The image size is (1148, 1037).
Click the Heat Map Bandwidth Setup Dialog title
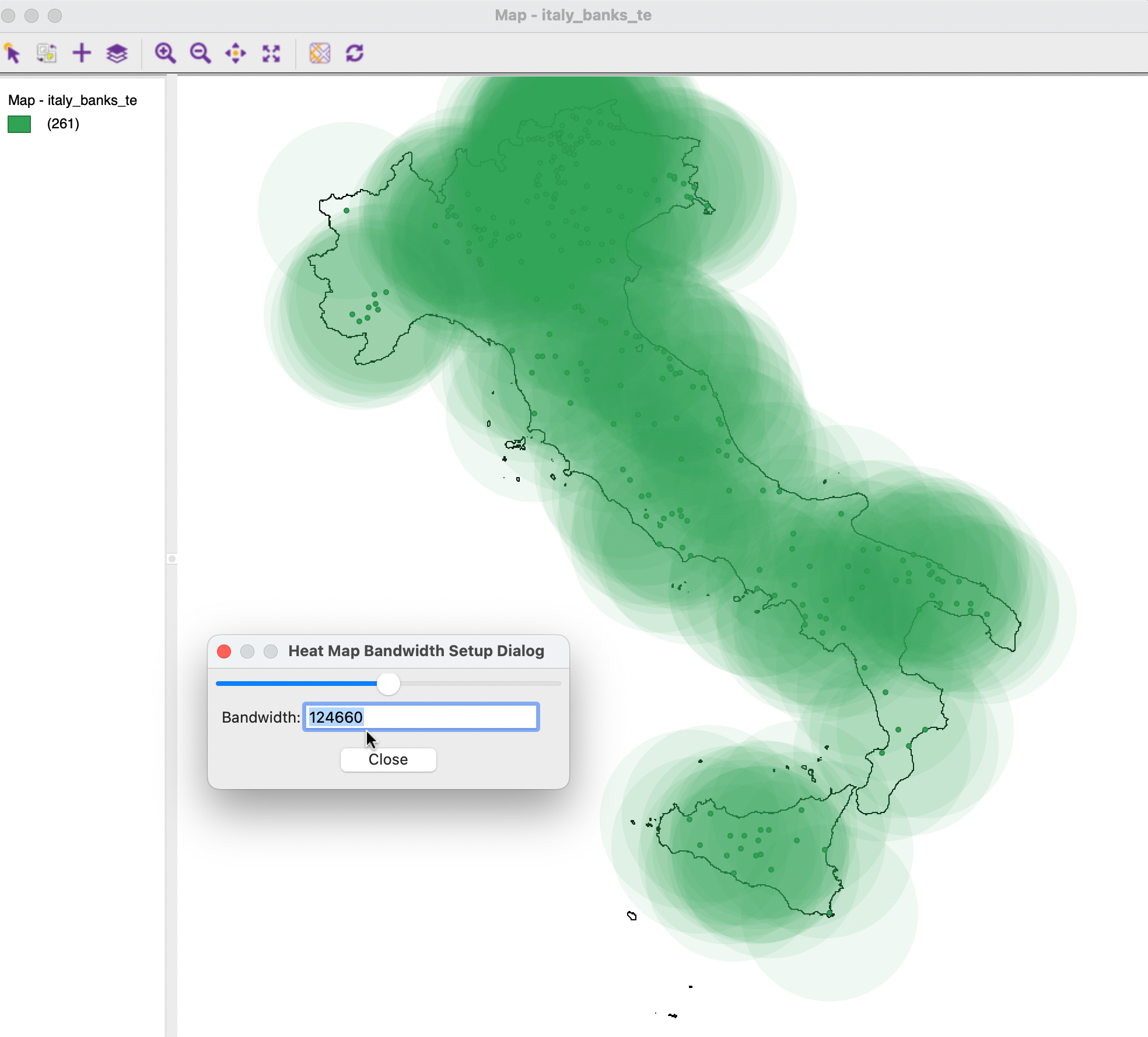(x=416, y=651)
